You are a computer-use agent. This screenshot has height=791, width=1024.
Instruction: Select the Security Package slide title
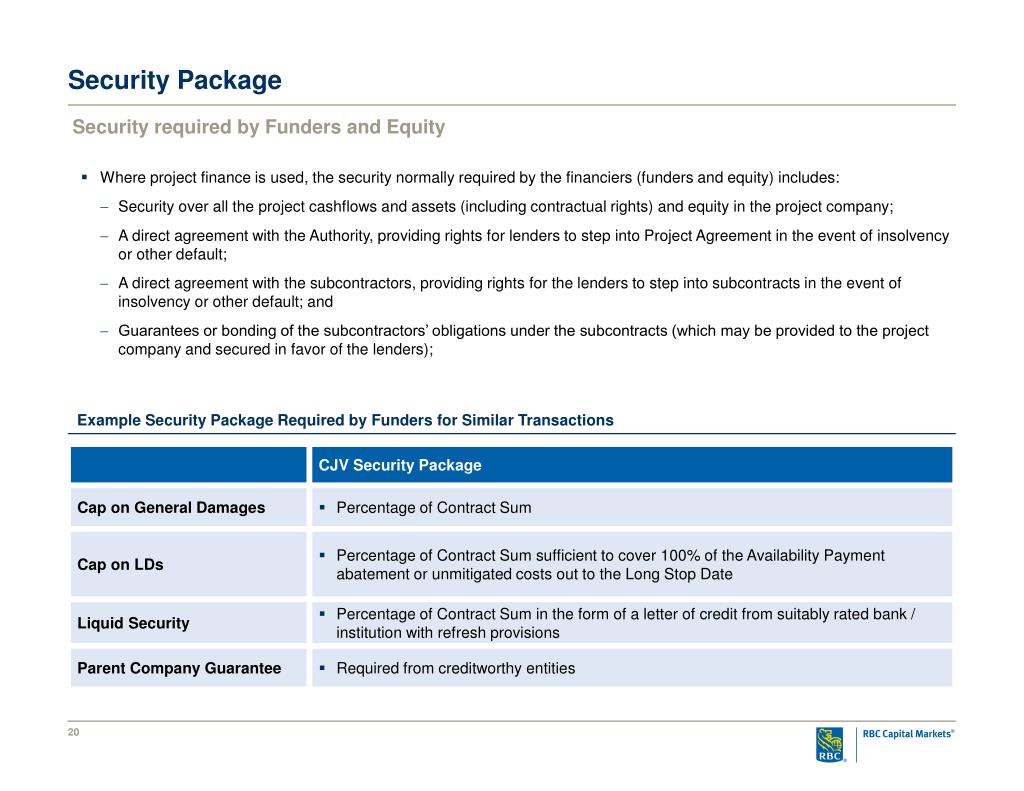pyautogui.click(x=175, y=80)
